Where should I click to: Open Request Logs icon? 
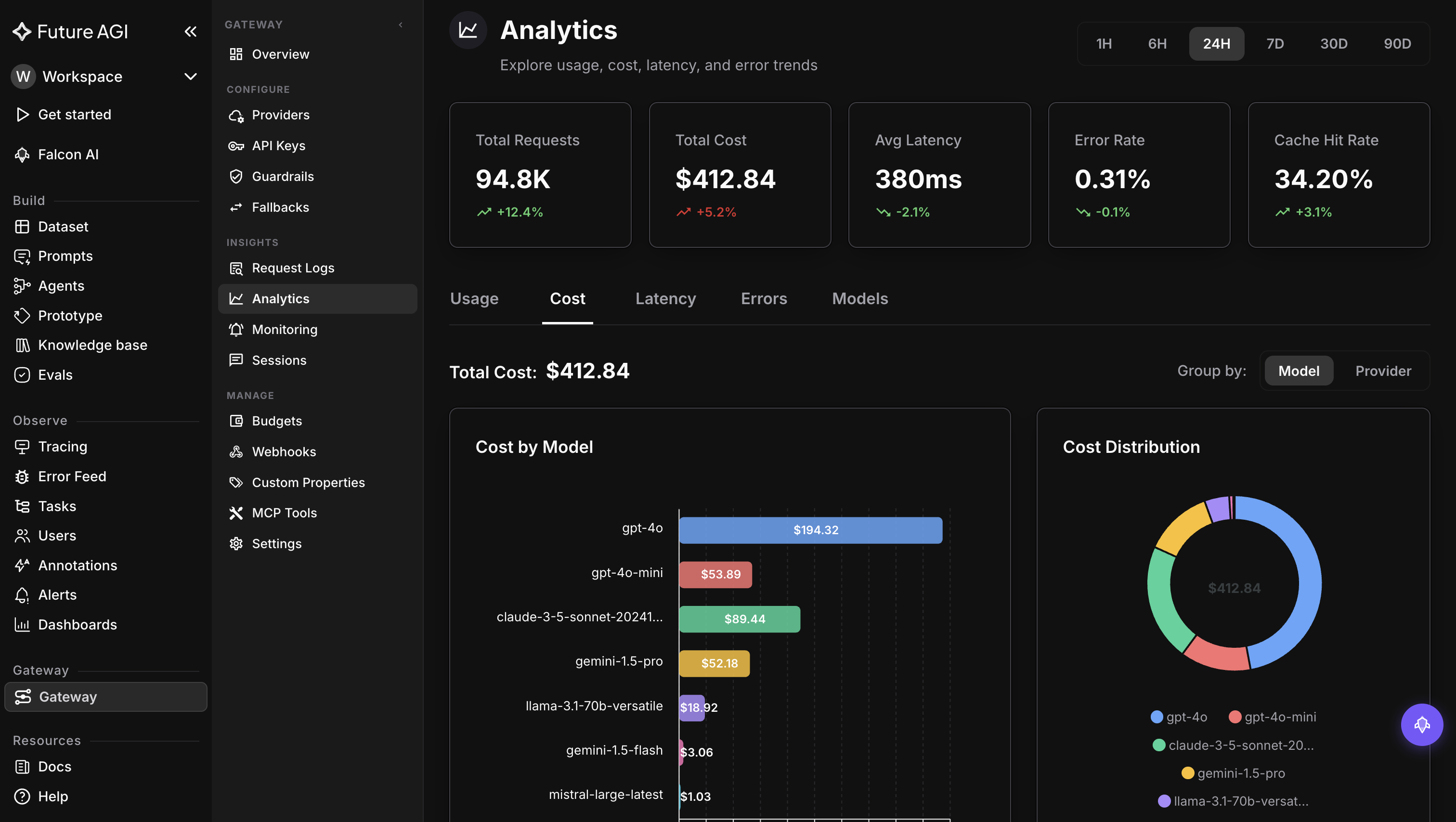[x=236, y=269]
